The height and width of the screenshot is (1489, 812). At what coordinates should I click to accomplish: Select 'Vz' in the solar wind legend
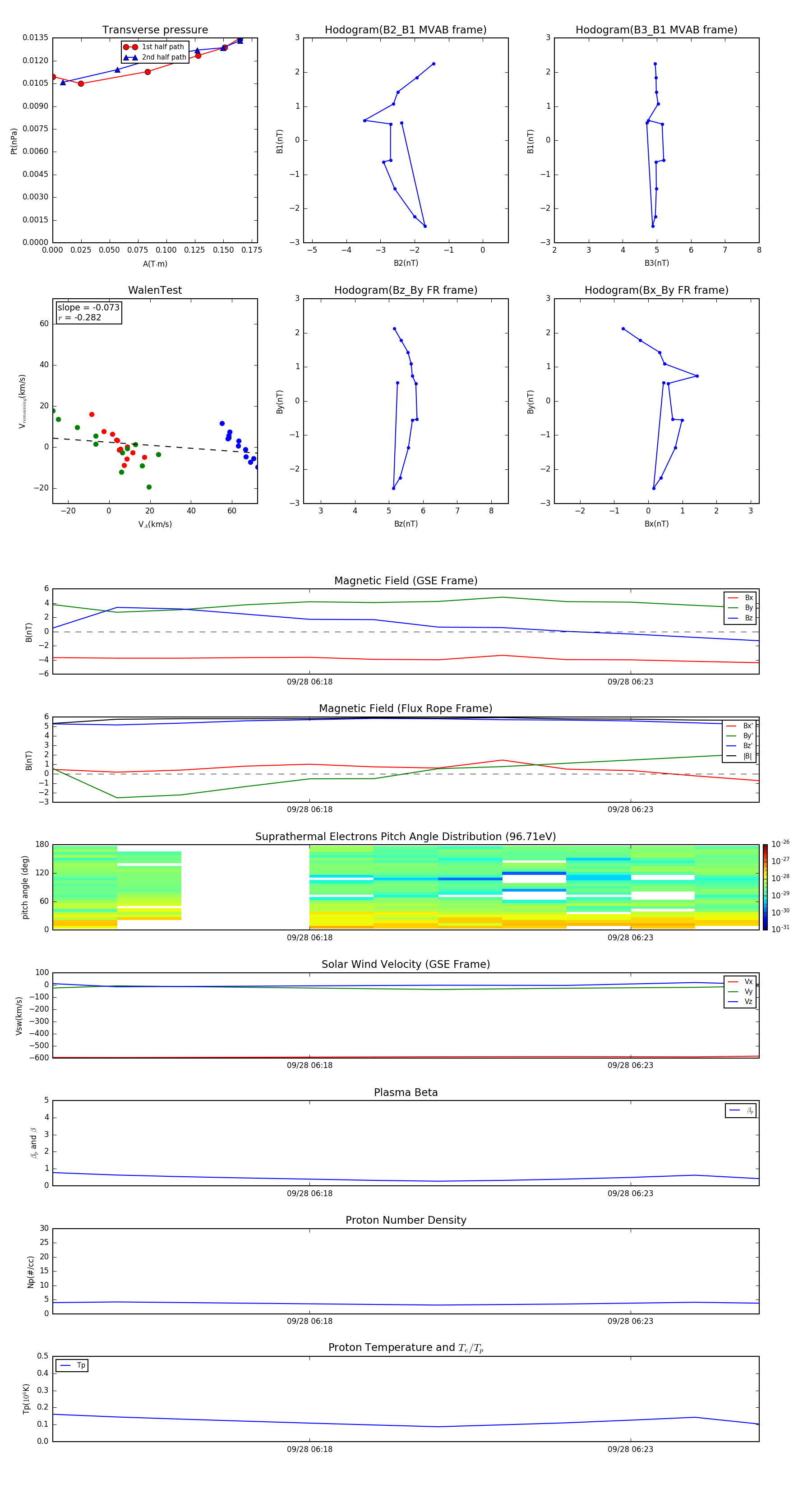[741, 1001]
